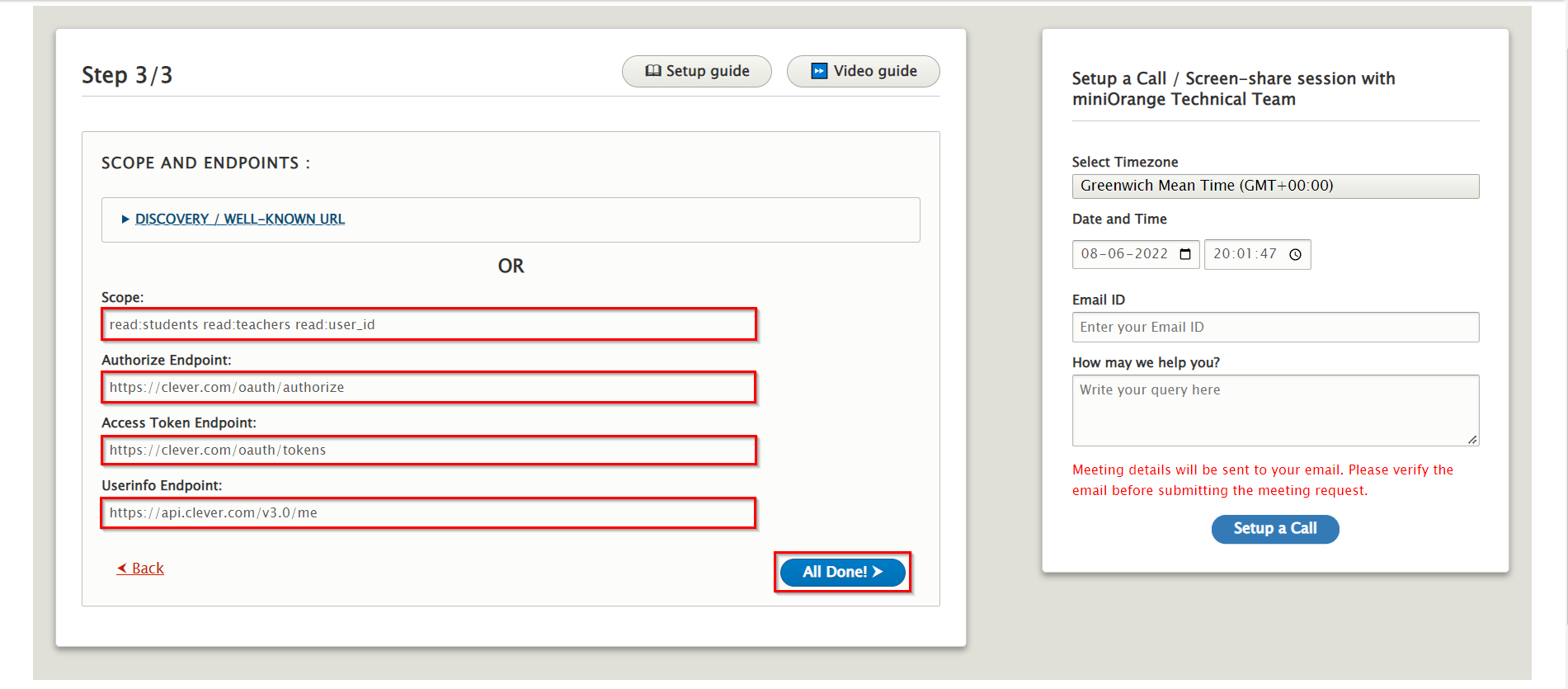
Task: Click the Setup a Call button
Action: [1274, 529]
